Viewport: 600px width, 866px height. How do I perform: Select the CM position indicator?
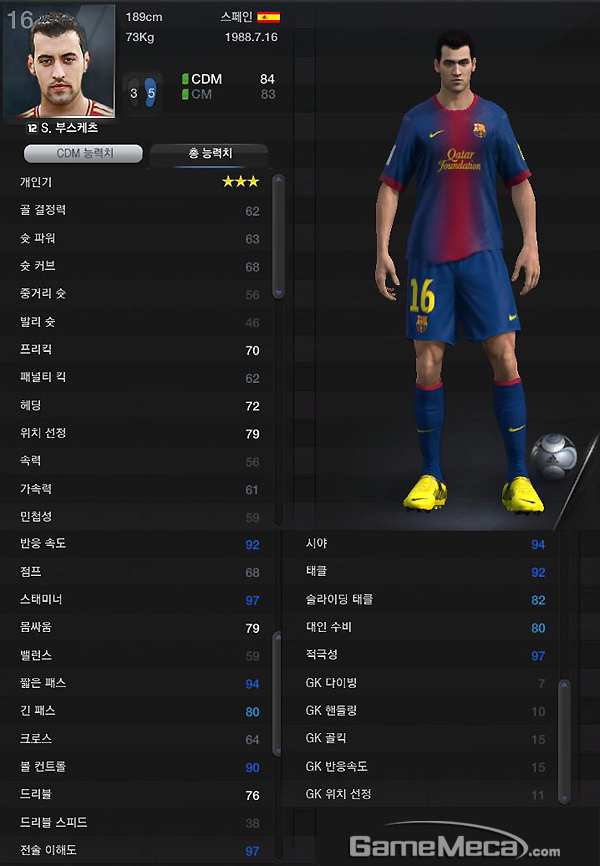pos(197,94)
